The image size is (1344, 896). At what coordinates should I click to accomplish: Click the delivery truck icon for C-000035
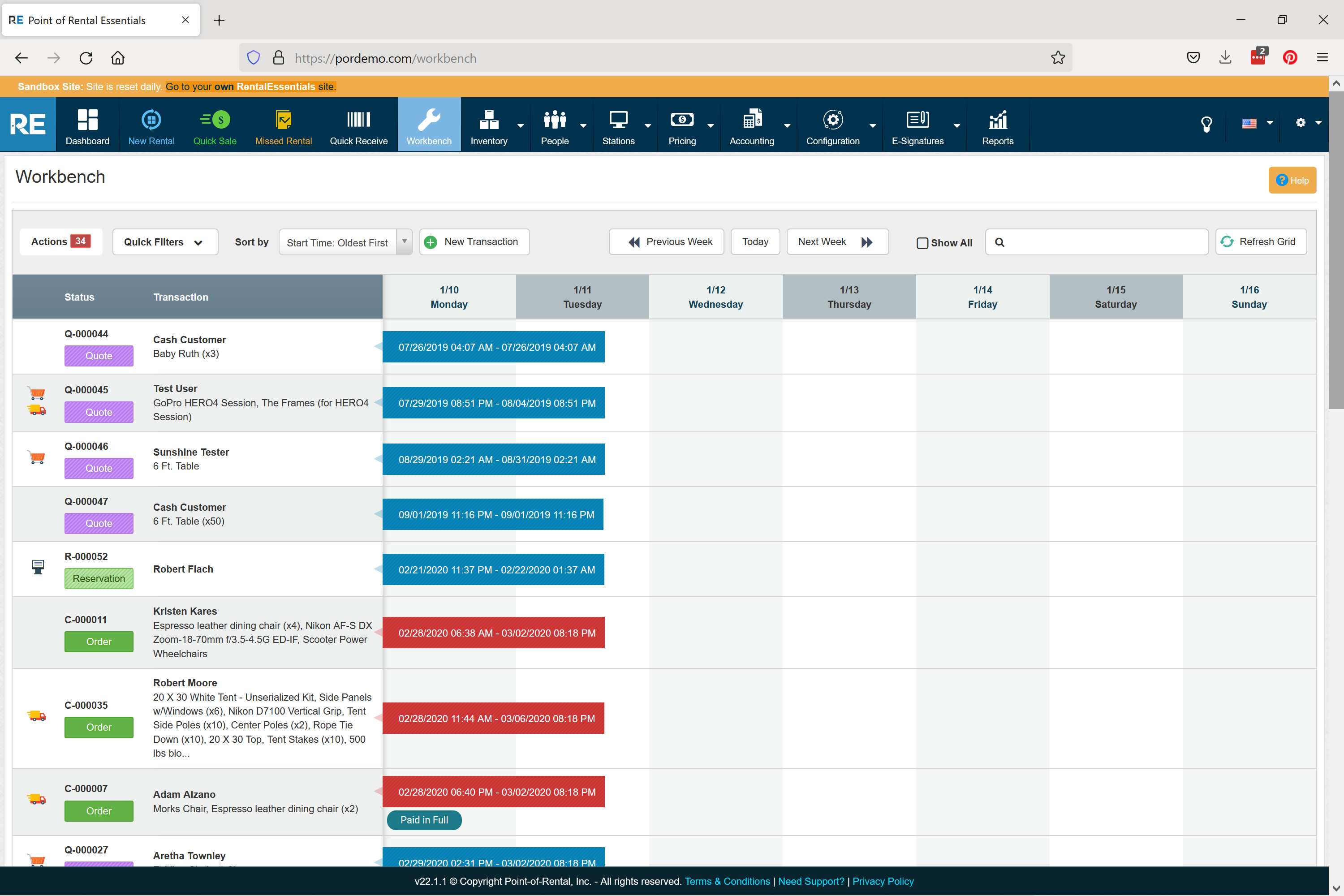tap(37, 715)
